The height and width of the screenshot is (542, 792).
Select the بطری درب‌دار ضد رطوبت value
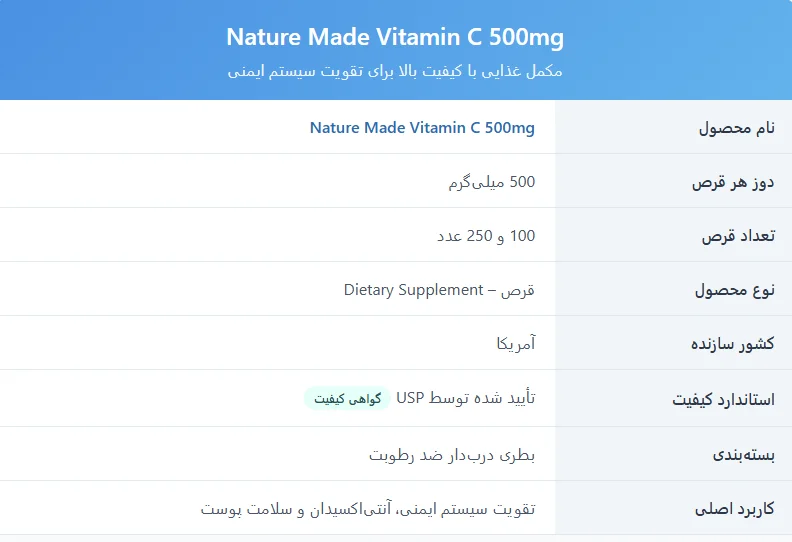(x=452, y=455)
